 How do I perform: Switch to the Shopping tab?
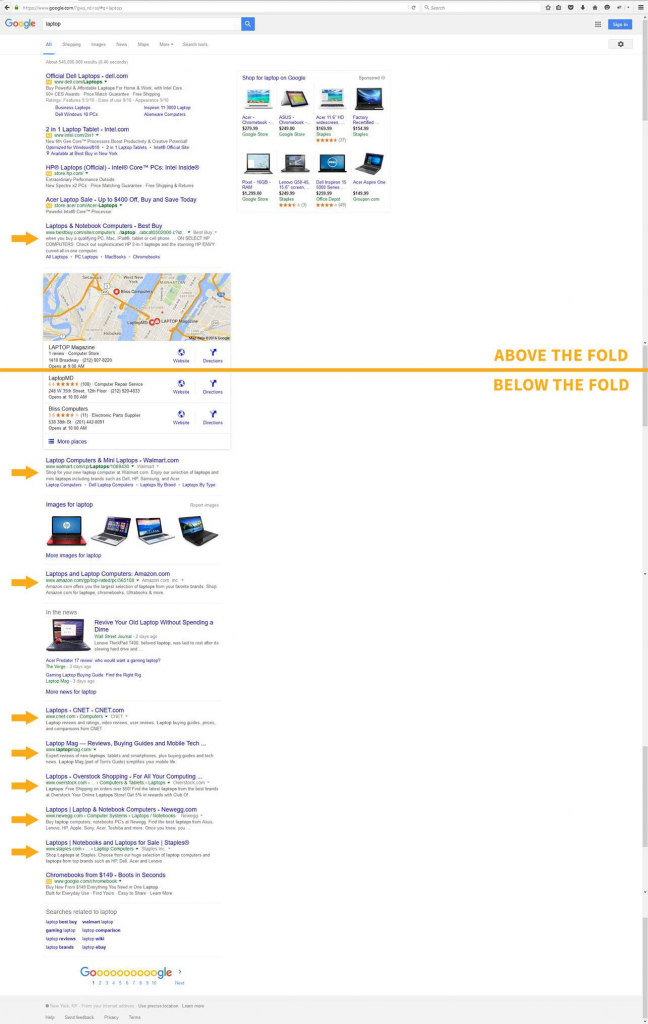tap(71, 44)
